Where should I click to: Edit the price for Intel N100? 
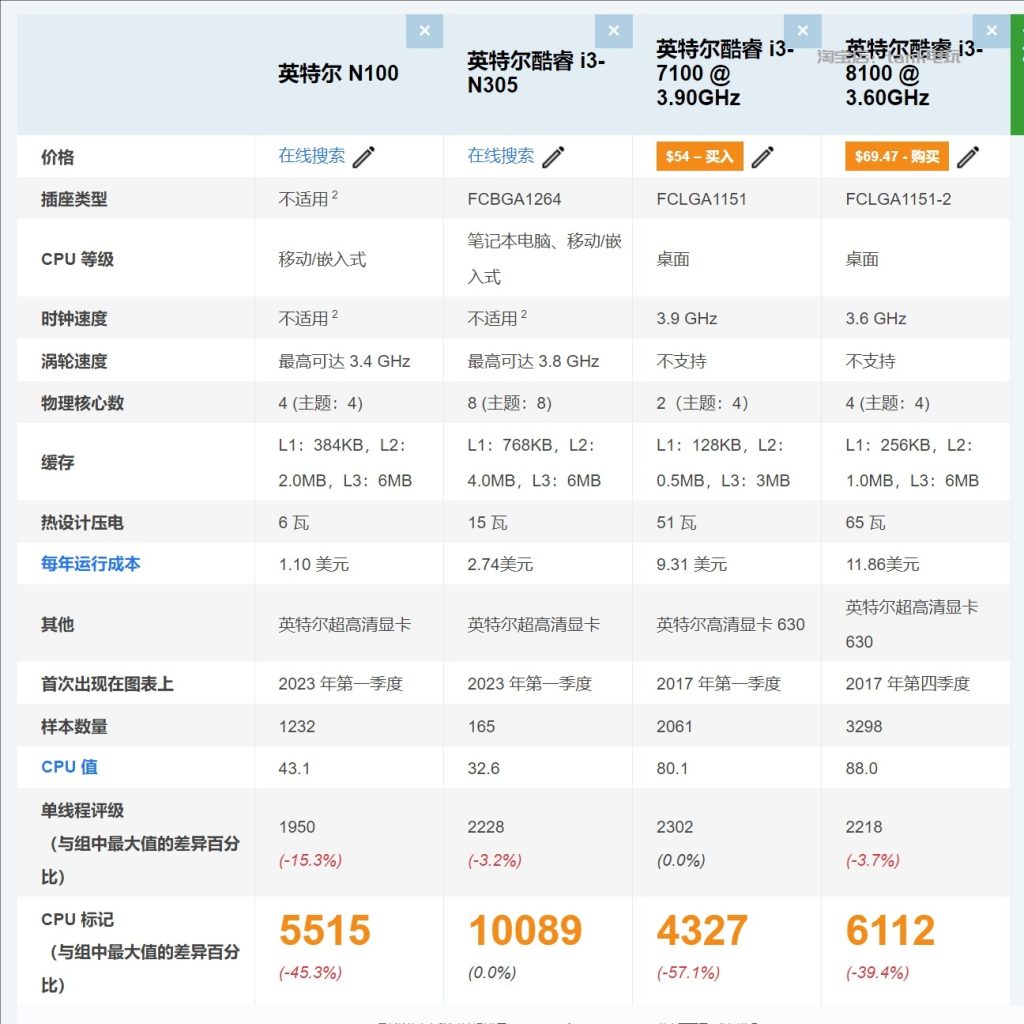click(363, 156)
